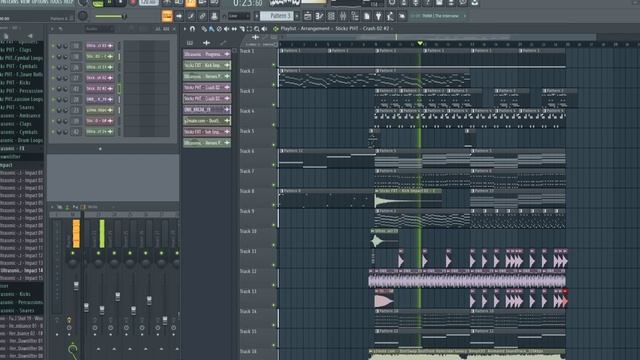Mute the master mixer track LED
This screenshot has width=640, height=360.
[x=73, y=253]
